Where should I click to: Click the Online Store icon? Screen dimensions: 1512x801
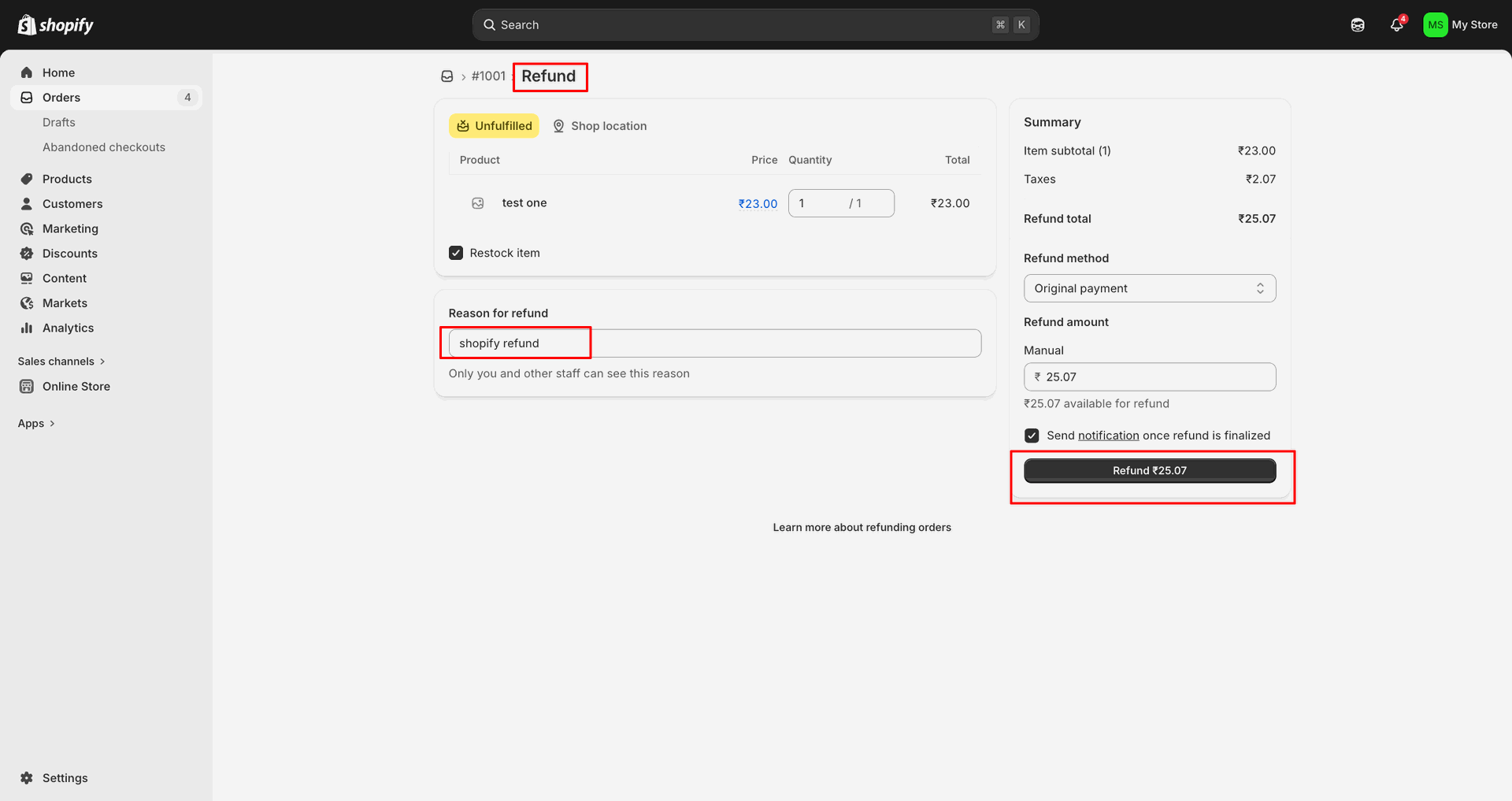(27, 386)
